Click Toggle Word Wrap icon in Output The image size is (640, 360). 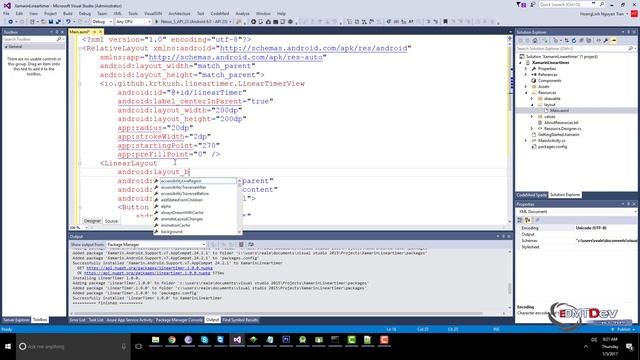click(x=251, y=244)
